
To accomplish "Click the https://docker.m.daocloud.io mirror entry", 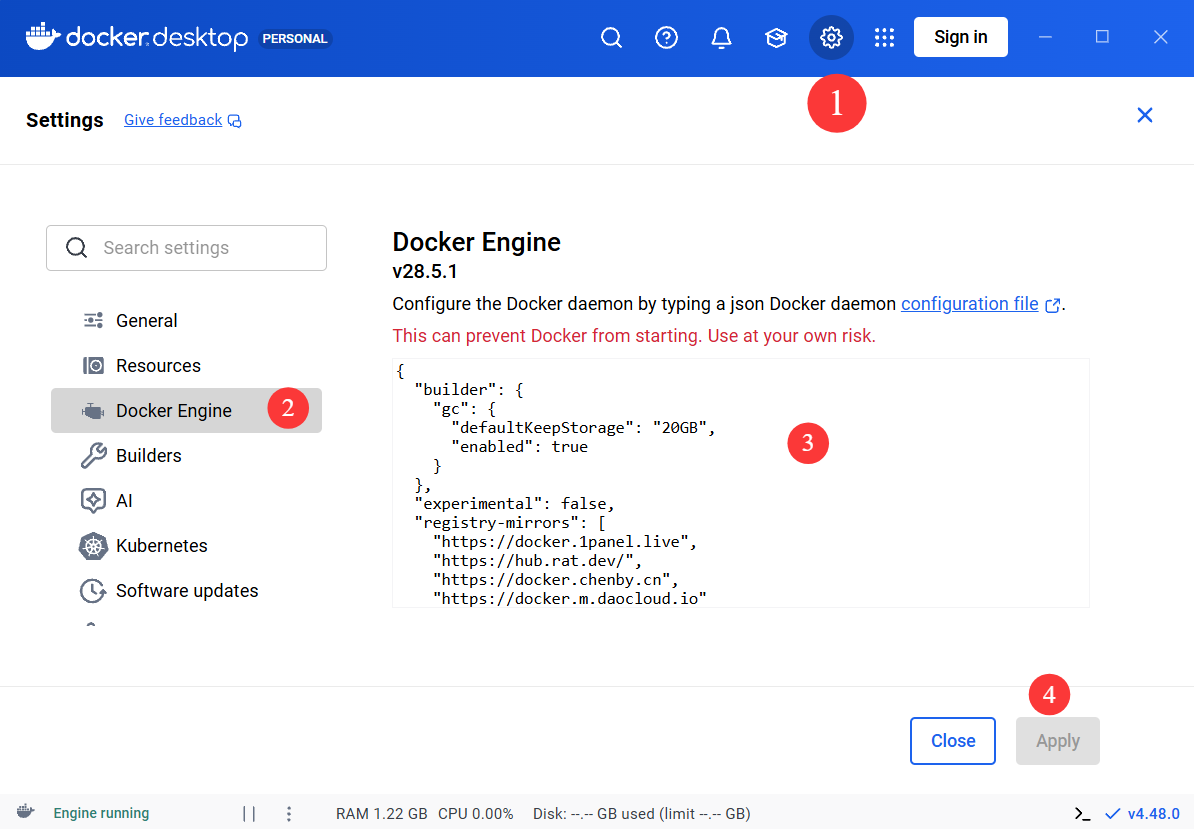I will pyautogui.click(x=570, y=598).
